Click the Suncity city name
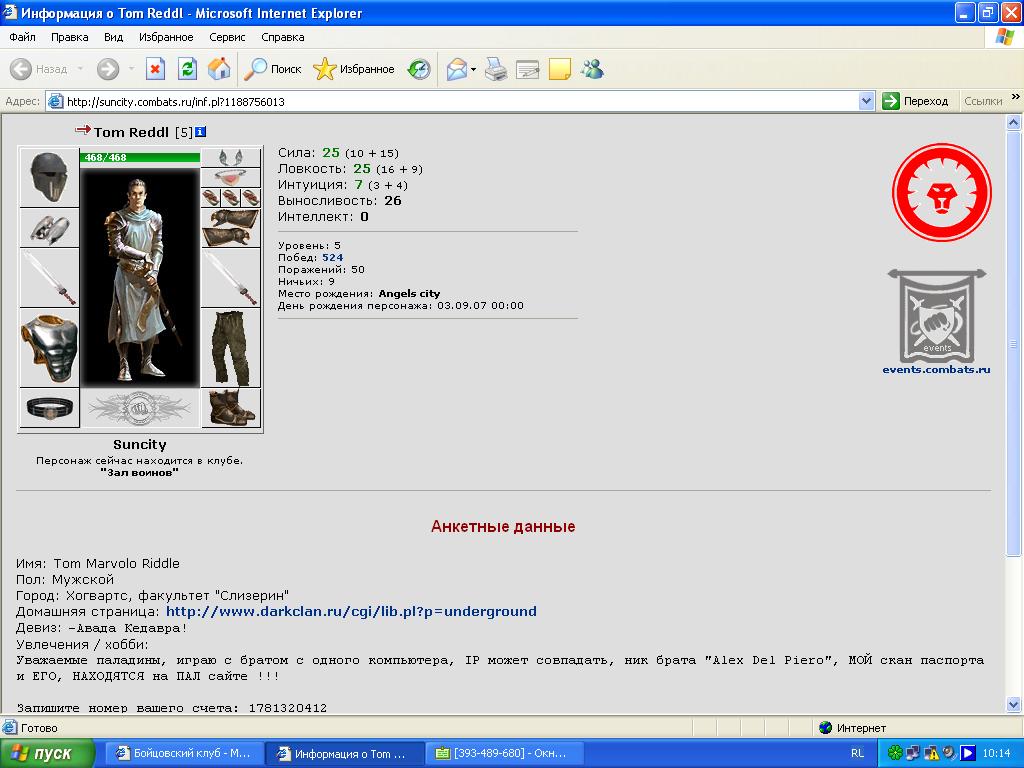The height and width of the screenshot is (768, 1024). coord(140,445)
